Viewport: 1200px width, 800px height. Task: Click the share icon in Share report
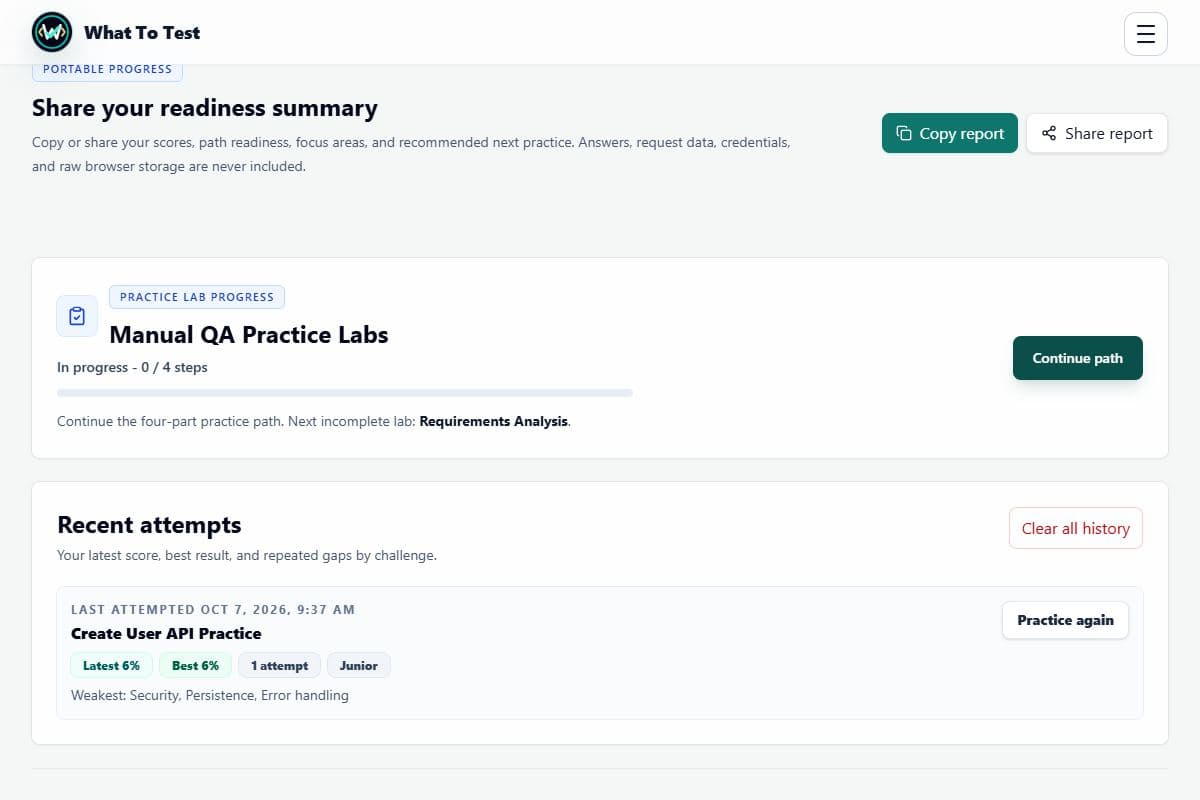[1049, 133]
